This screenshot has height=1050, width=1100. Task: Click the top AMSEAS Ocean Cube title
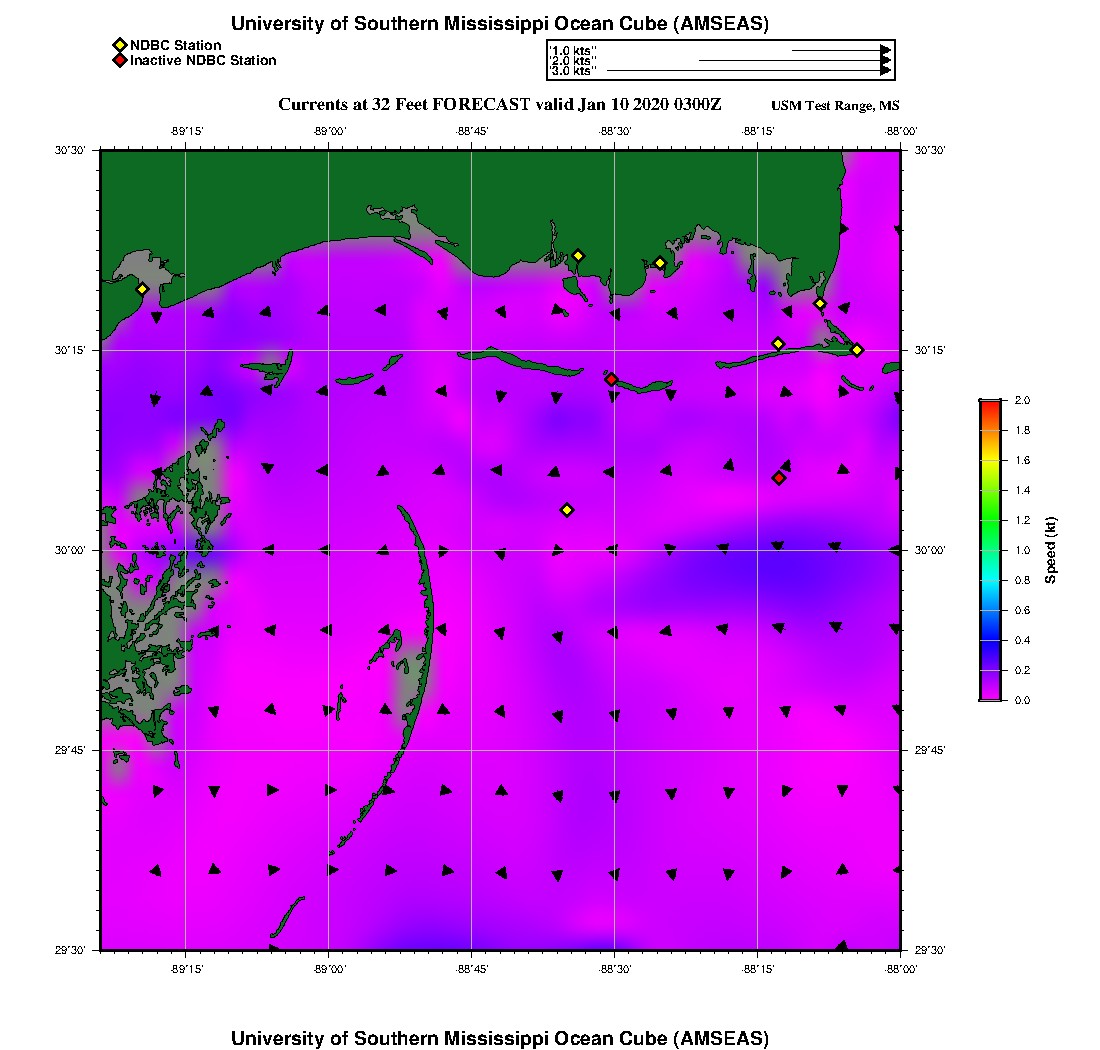pos(500,24)
